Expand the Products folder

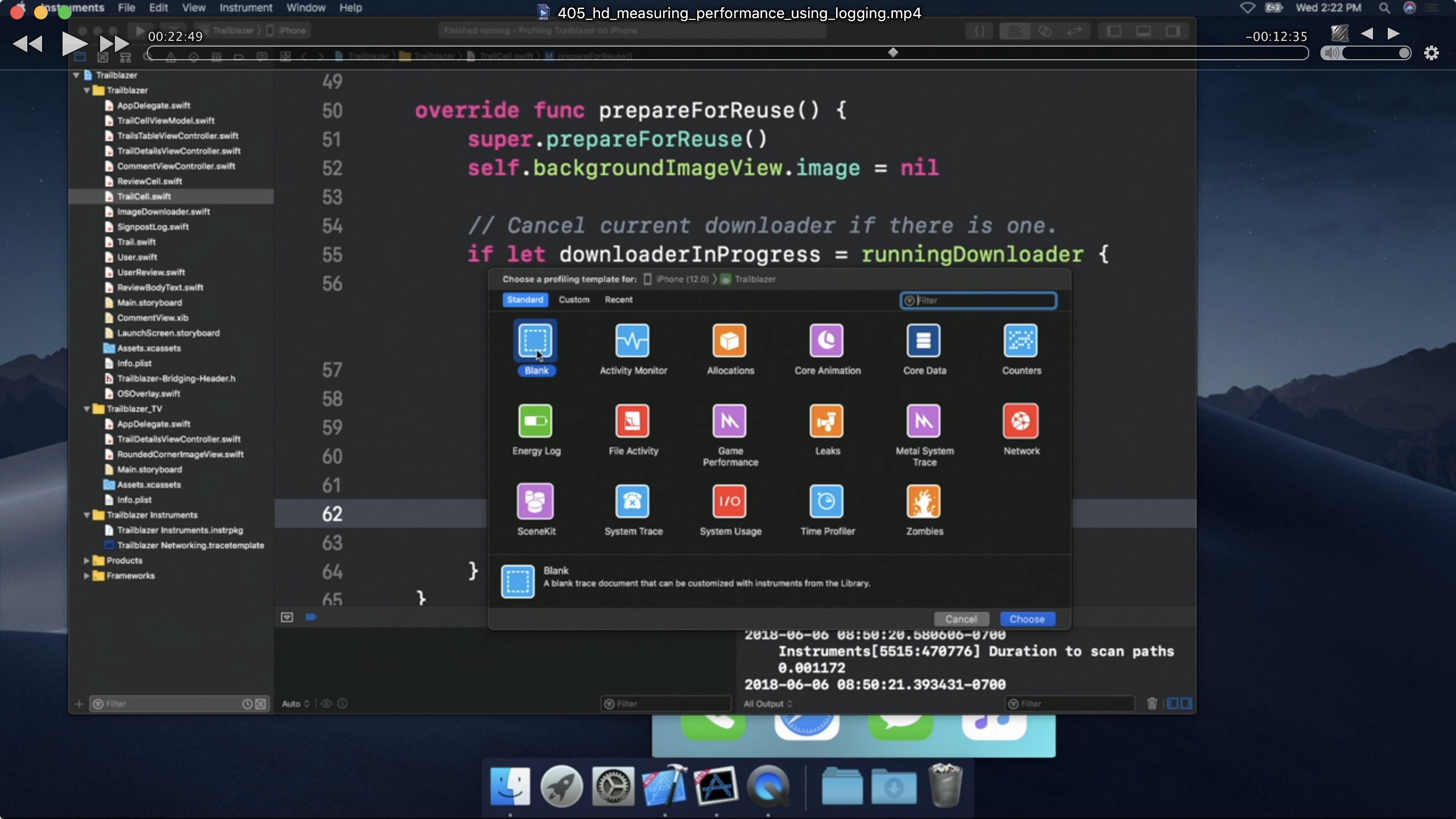click(86, 561)
